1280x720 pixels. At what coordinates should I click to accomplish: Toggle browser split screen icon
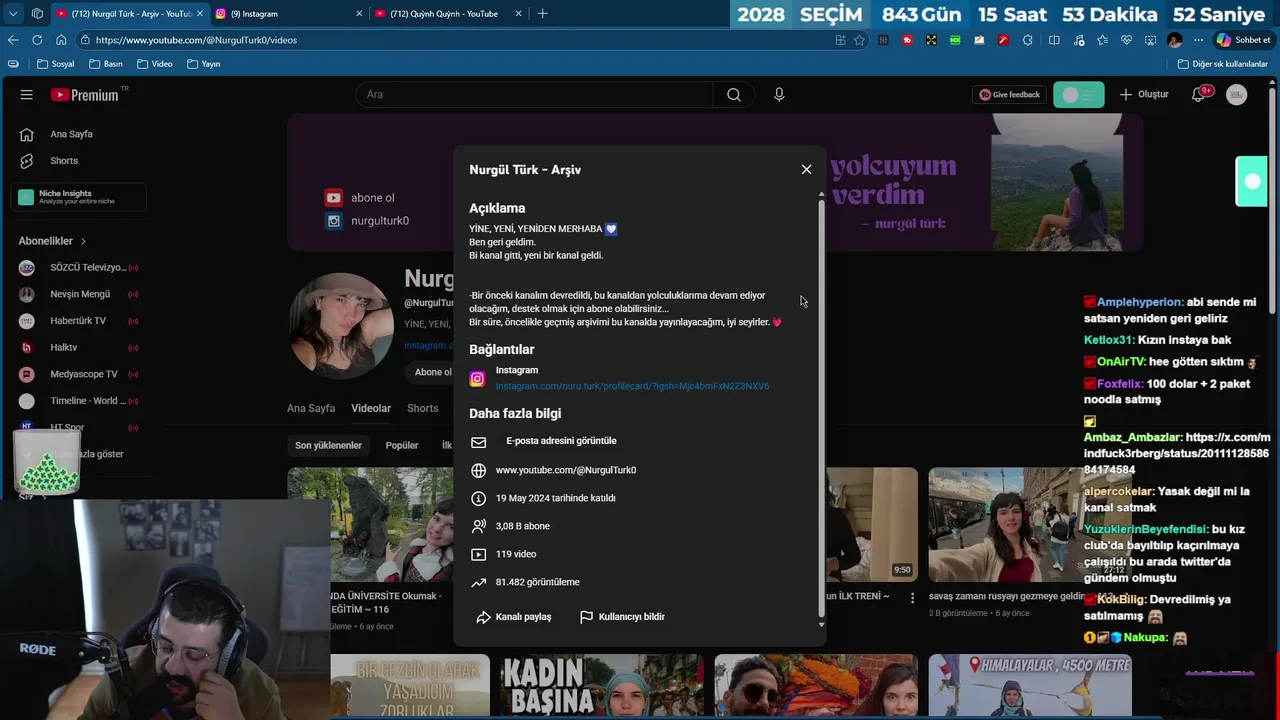click(x=1054, y=40)
